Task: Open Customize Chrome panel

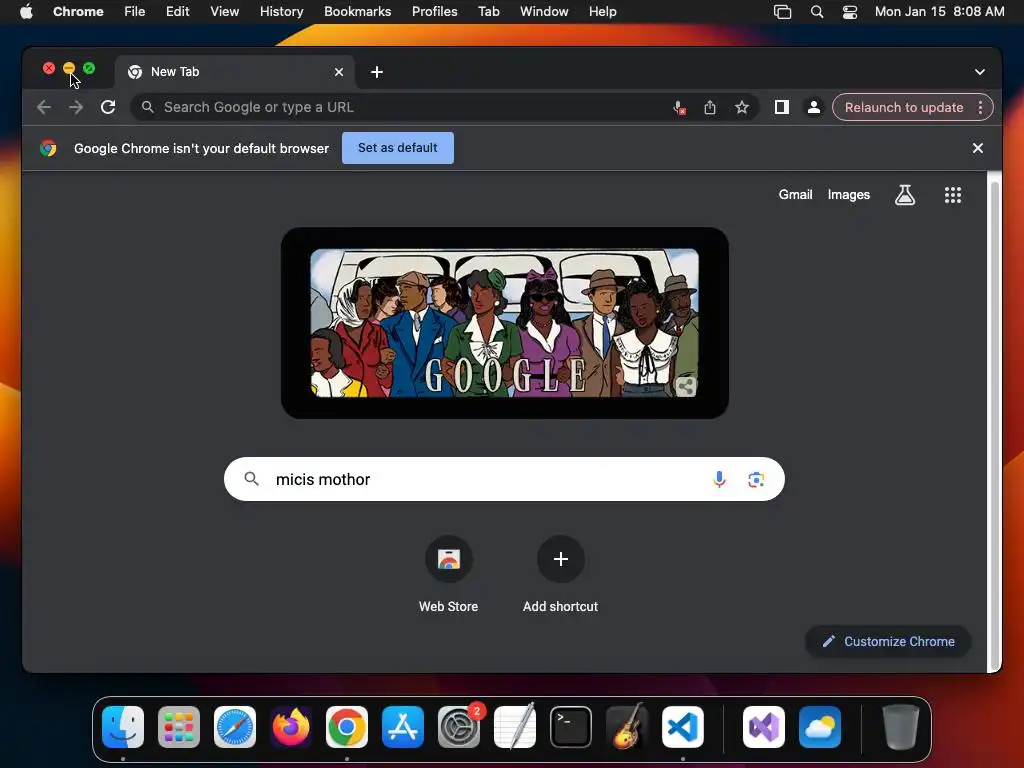Action: (888, 641)
